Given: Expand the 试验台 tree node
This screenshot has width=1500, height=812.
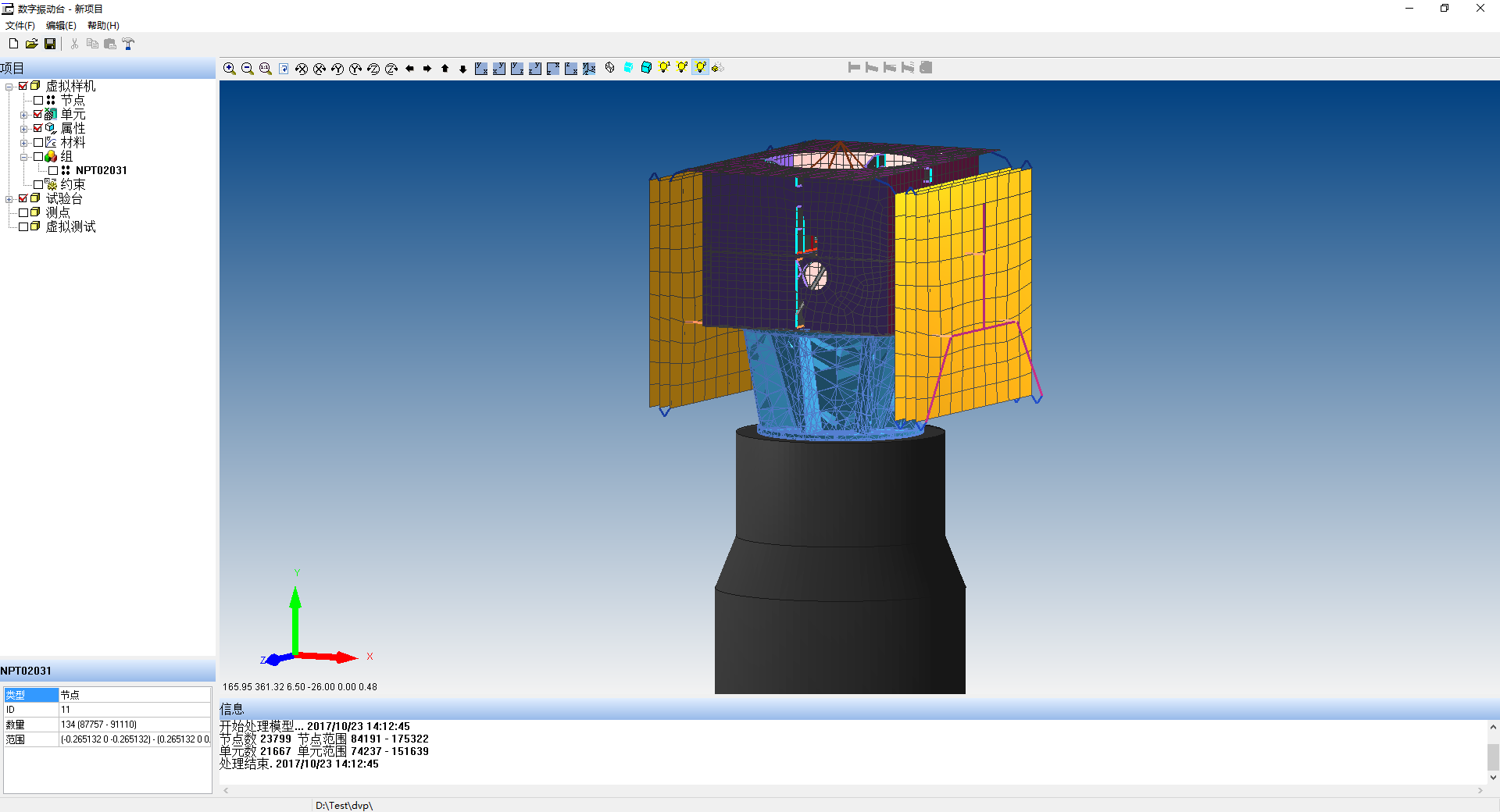Looking at the screenshot, I should pyautogui.click(x=9, y=199).
